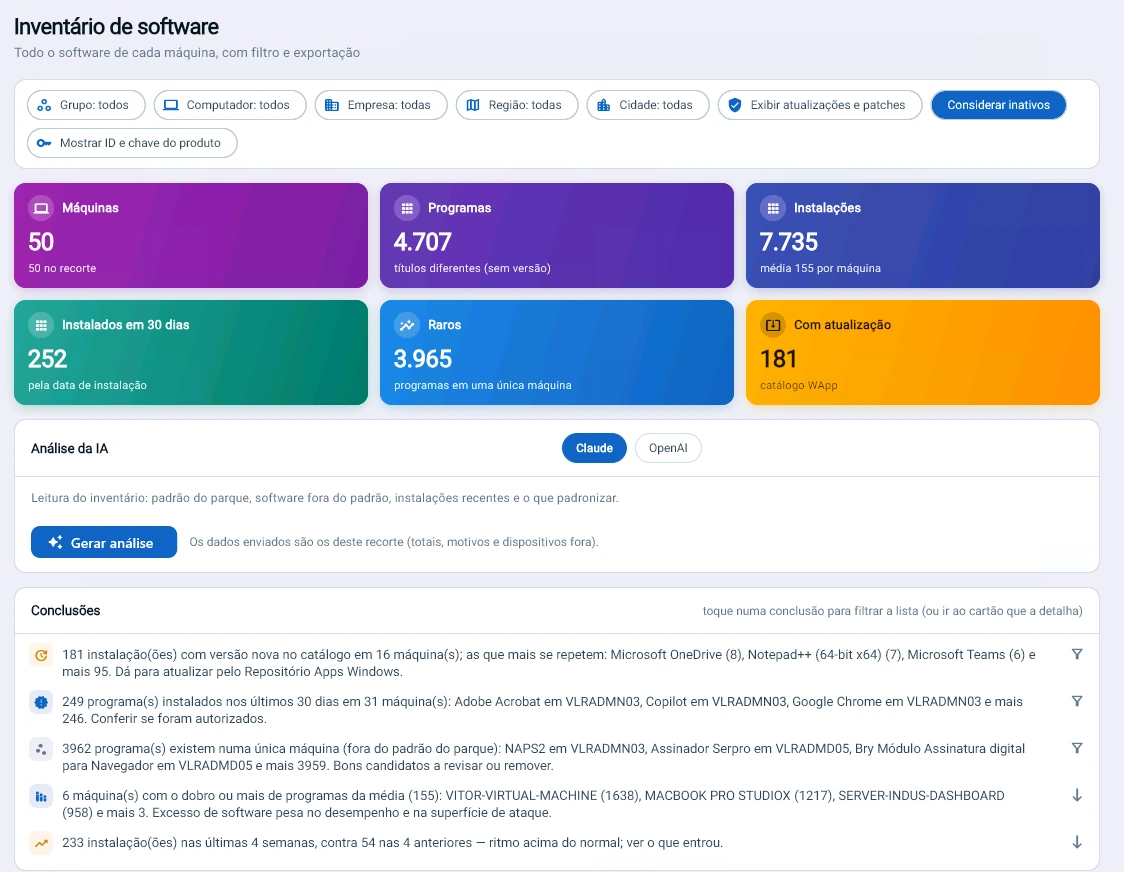Select the Claude analysis tab
Screen dimensions: 1124x872
594,448
